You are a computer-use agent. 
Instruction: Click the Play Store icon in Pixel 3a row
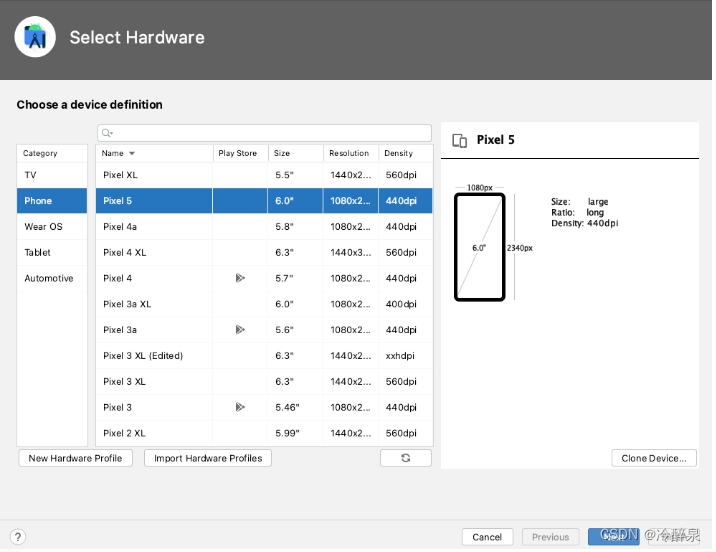pos(240,330)
